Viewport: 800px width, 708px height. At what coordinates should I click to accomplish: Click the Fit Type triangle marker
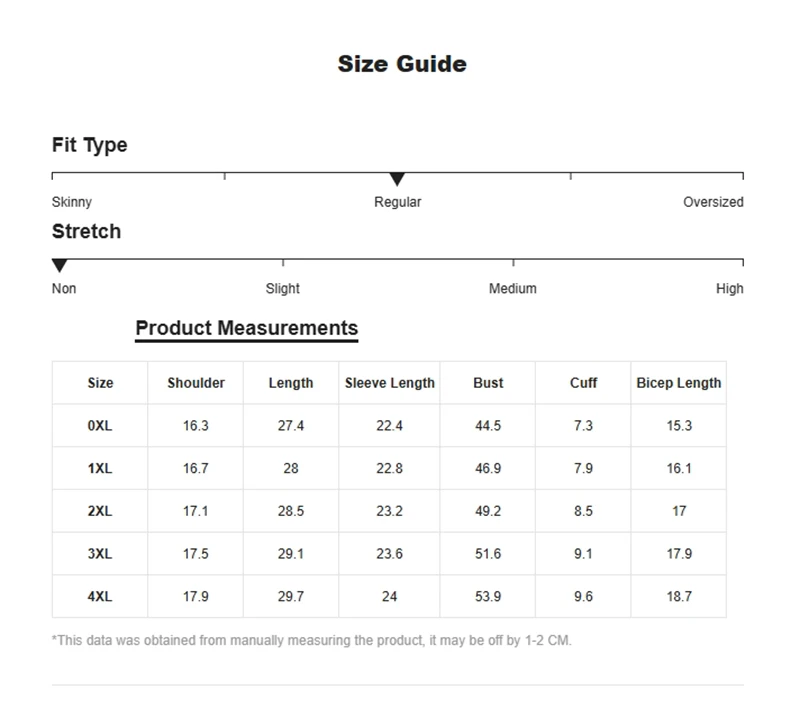[397, 179]
